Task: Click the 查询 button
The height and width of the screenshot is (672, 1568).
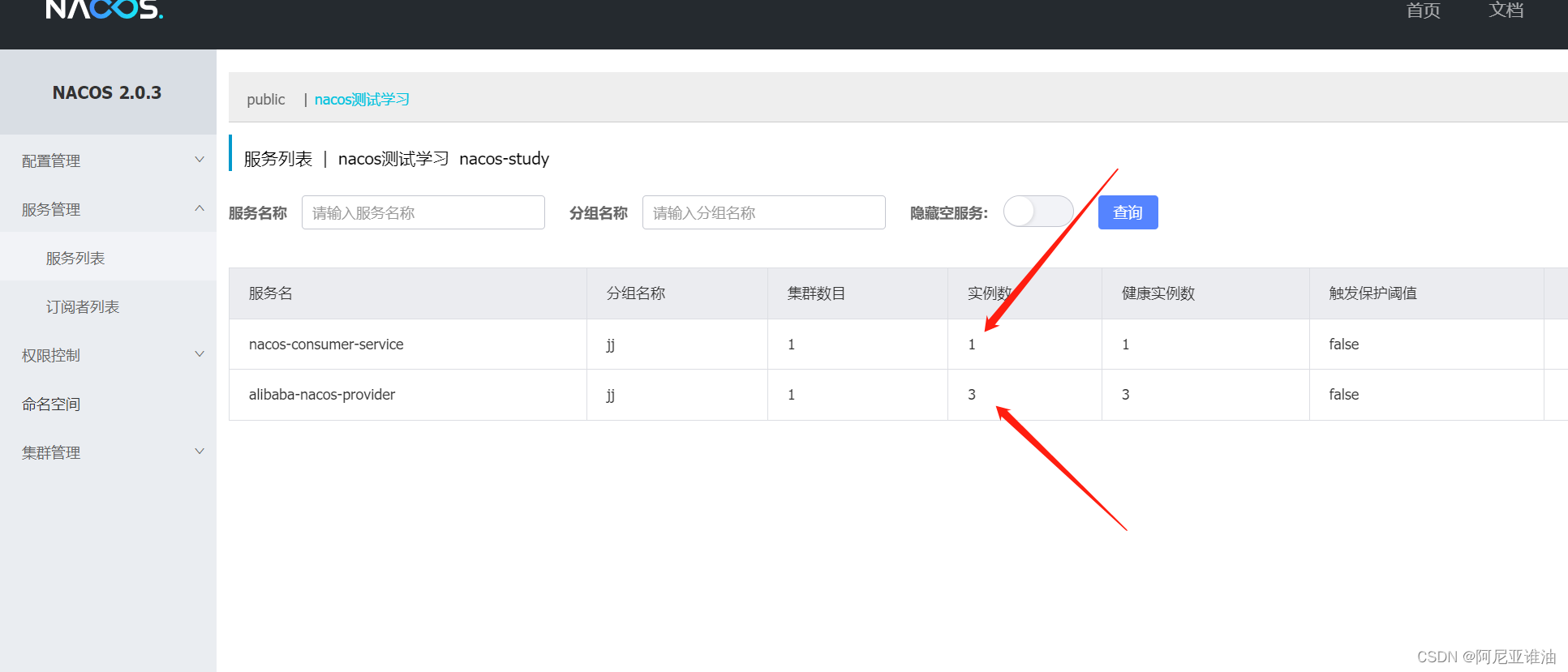Action: (1128, 212)
